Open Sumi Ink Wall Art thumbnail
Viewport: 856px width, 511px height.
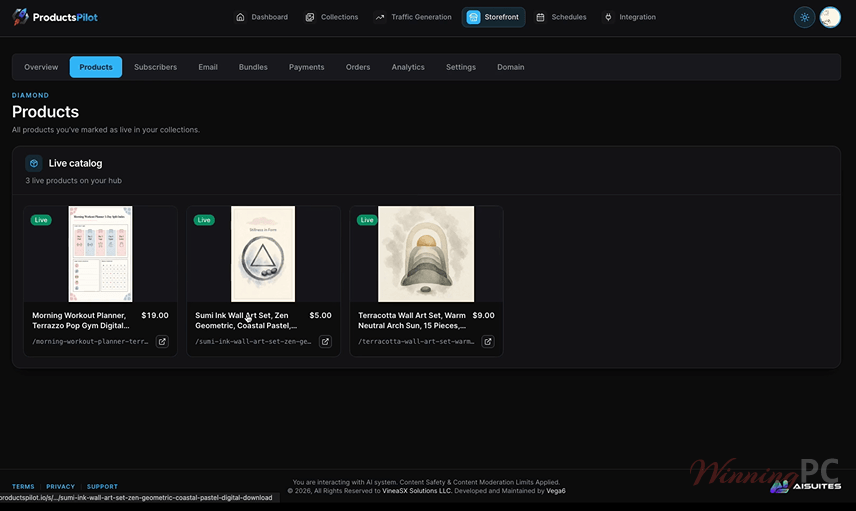tap(263, 254)
